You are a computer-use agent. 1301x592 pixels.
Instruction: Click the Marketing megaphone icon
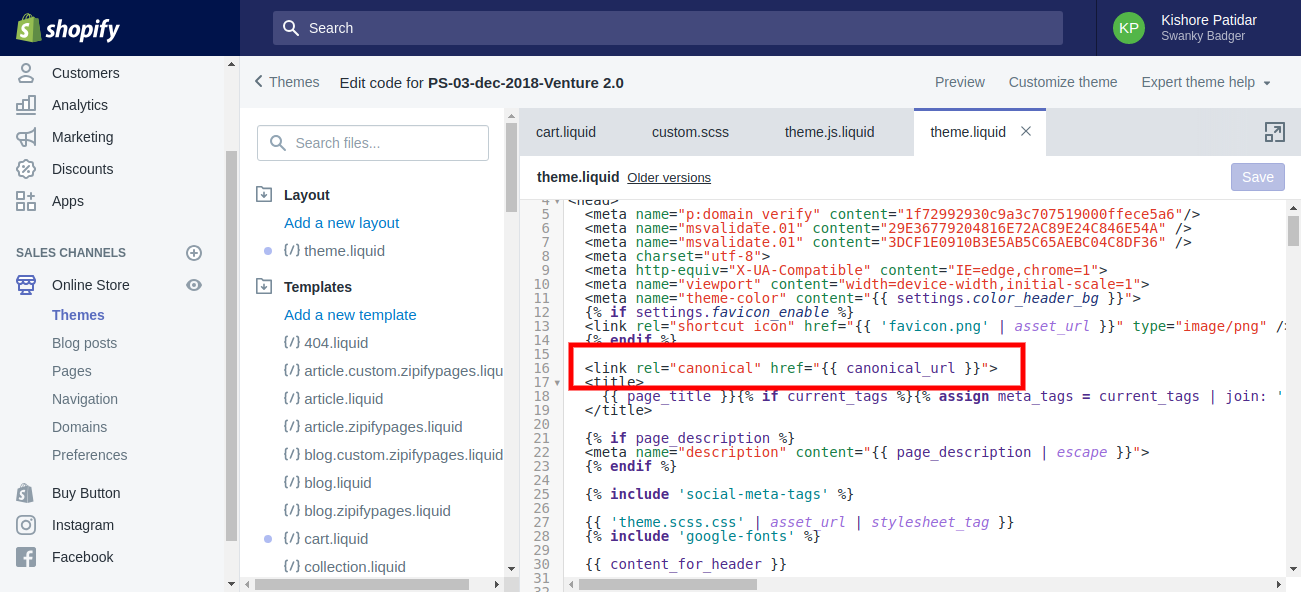(26, 137)
